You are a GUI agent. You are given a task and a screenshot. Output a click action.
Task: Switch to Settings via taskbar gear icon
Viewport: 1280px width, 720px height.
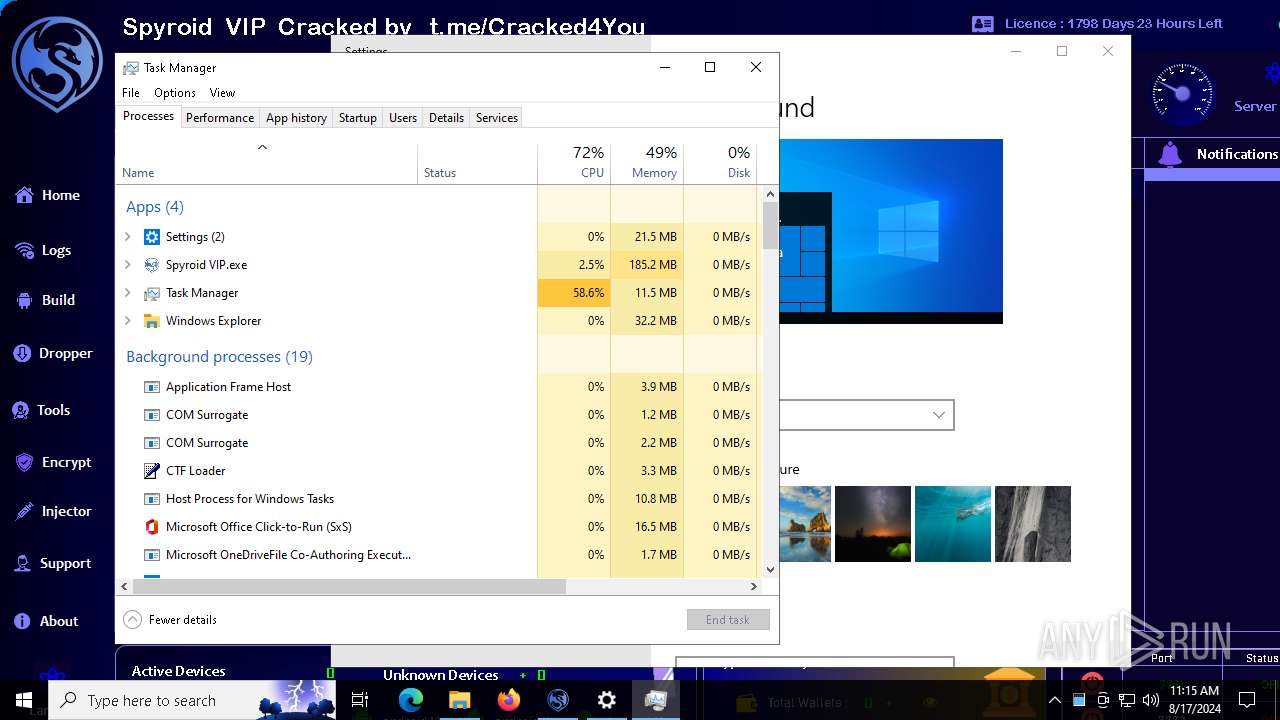(607, 700)
